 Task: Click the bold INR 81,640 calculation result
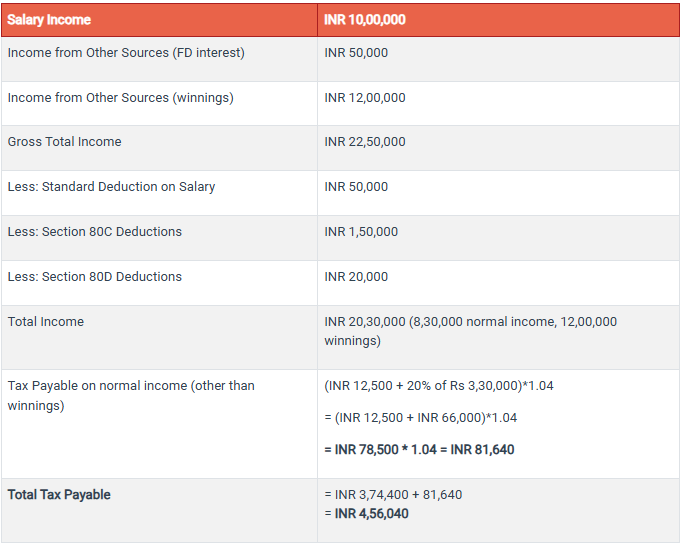point(482,450)
